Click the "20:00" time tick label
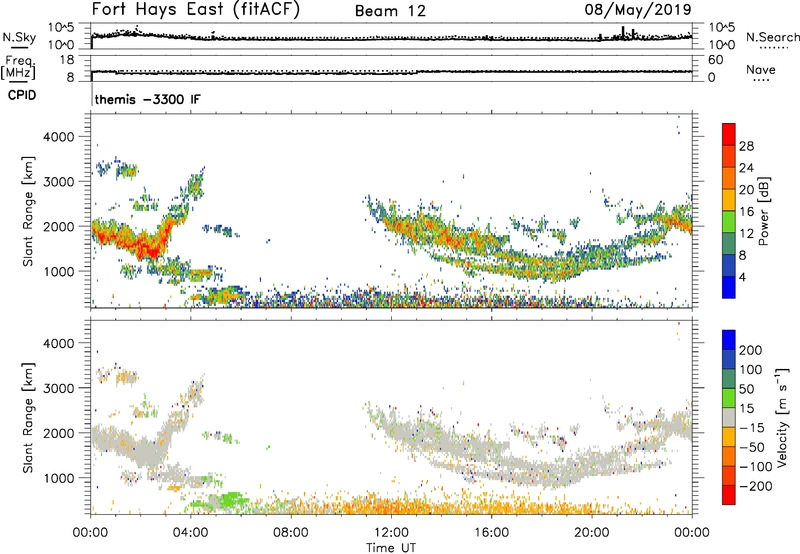The width and height of the screenshot is (800, 554). [x=592, y=533]
